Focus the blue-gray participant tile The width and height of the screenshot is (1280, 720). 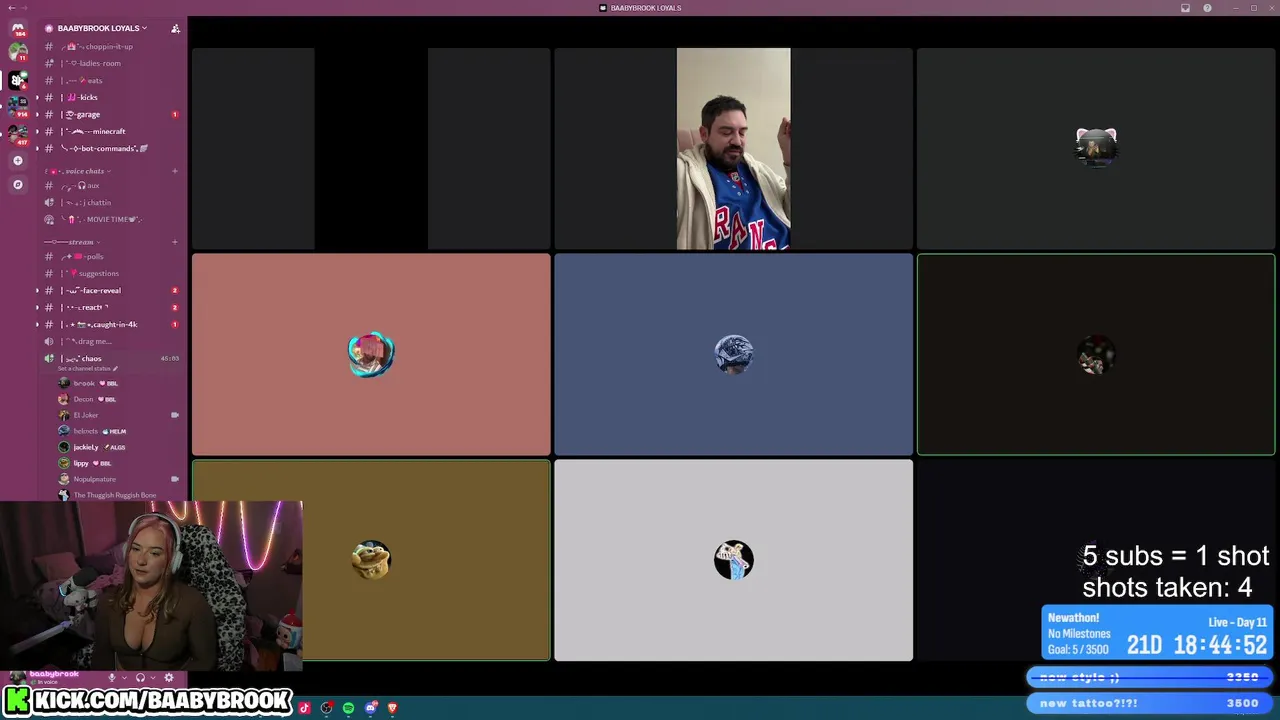click(733, 354)
